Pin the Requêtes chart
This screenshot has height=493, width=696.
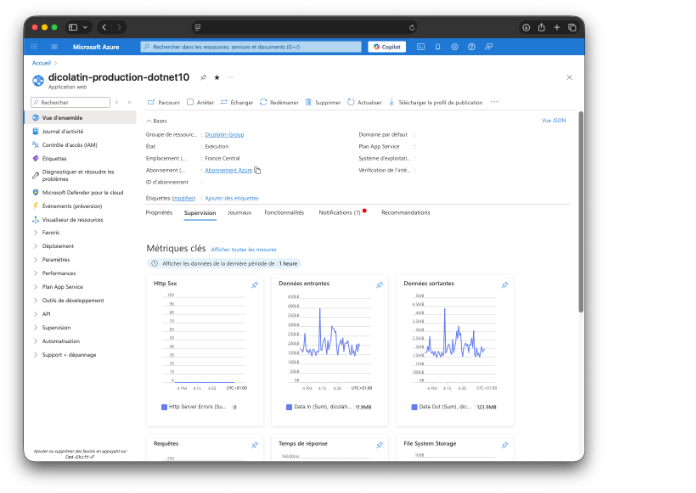click(254, 445)
